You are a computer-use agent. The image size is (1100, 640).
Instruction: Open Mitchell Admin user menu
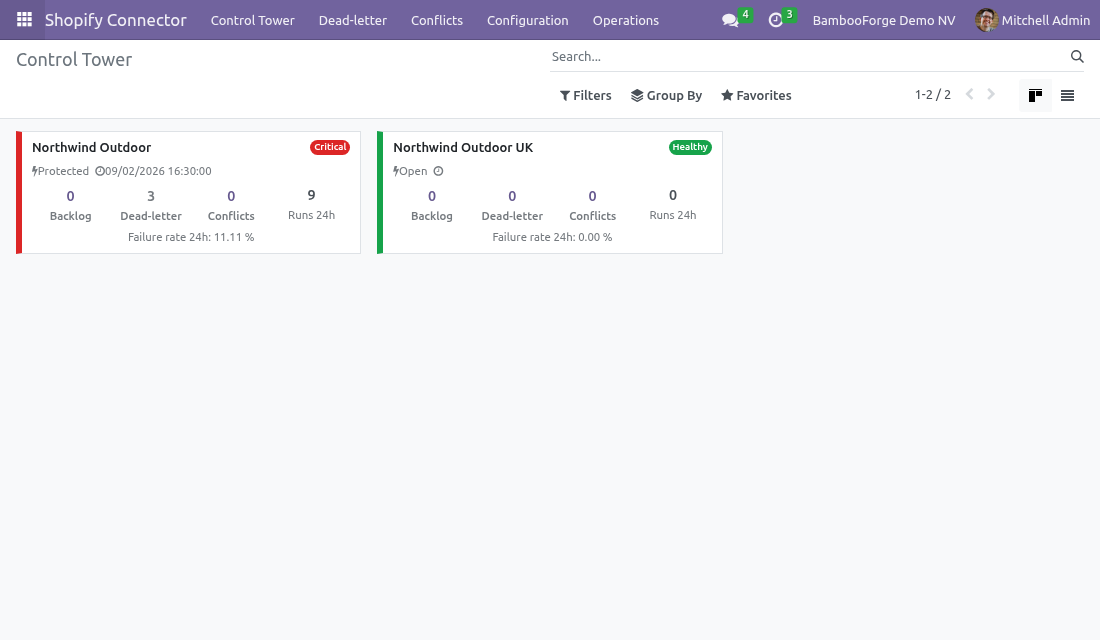(1033, 20)
